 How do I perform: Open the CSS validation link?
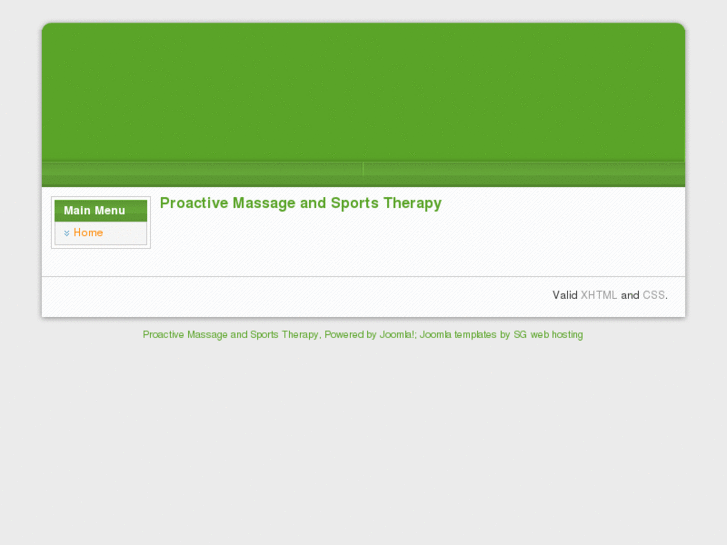tap(653, 295)
